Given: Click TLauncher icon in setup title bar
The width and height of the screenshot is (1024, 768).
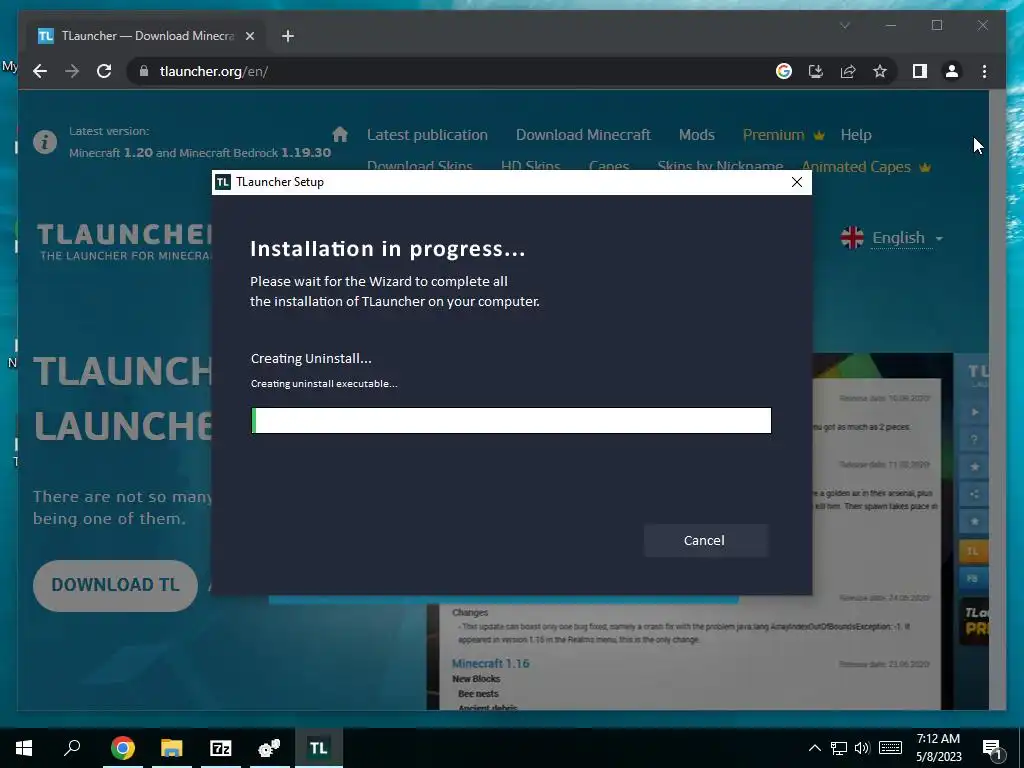Looking at the screenshot, I should (x=223, y=182).
